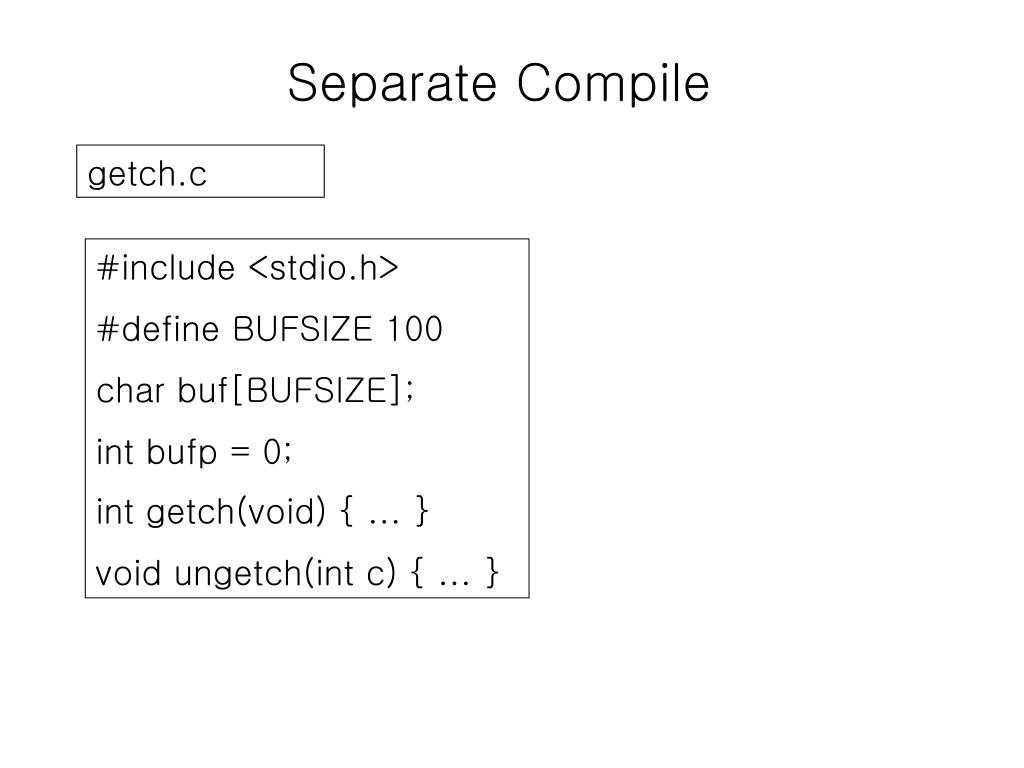Click the BUFSIZE macro name in define
The image size is (1024, 768).
click(302, 328)
